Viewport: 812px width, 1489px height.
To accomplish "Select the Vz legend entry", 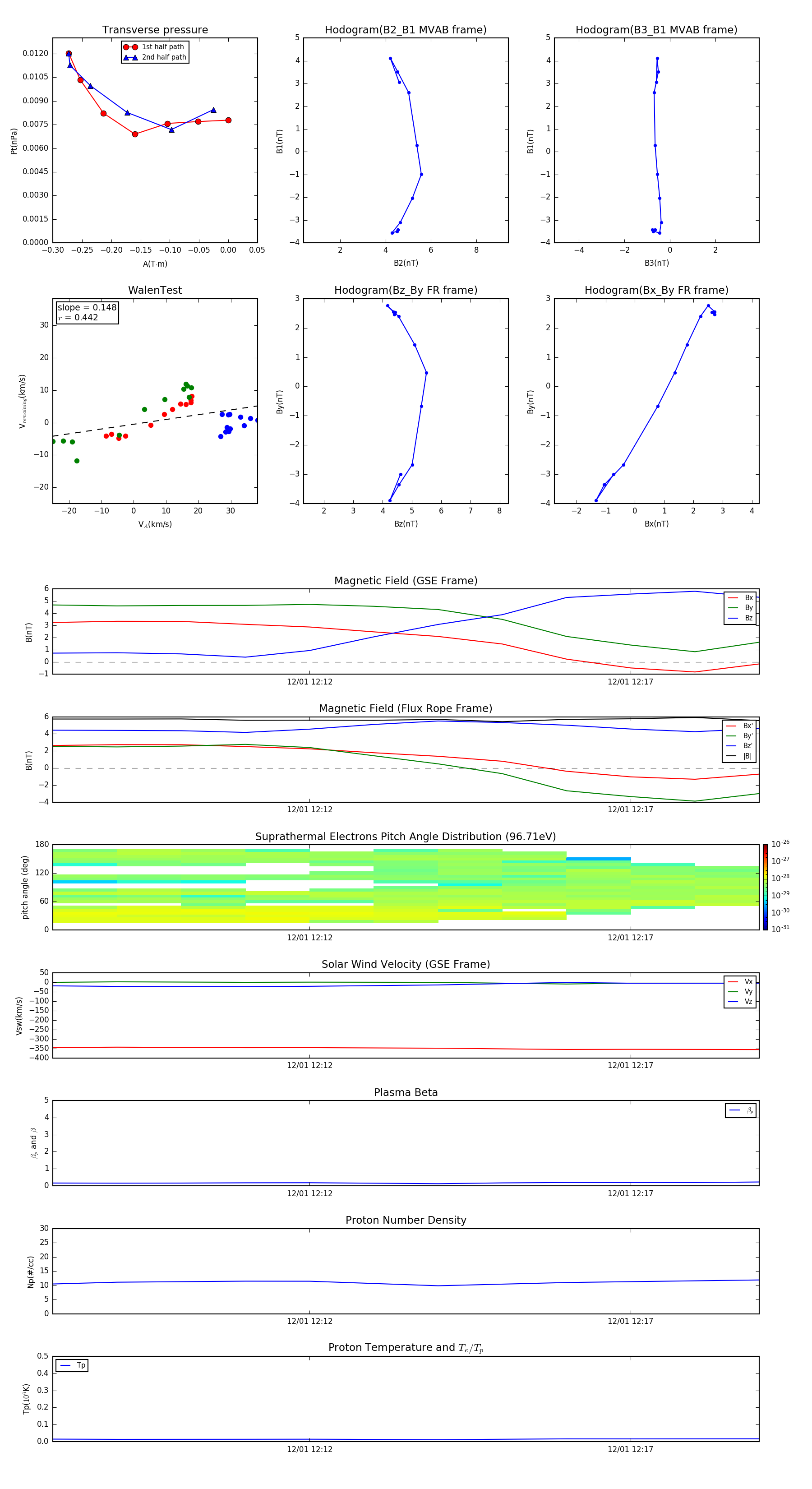I will point(740,1002).
